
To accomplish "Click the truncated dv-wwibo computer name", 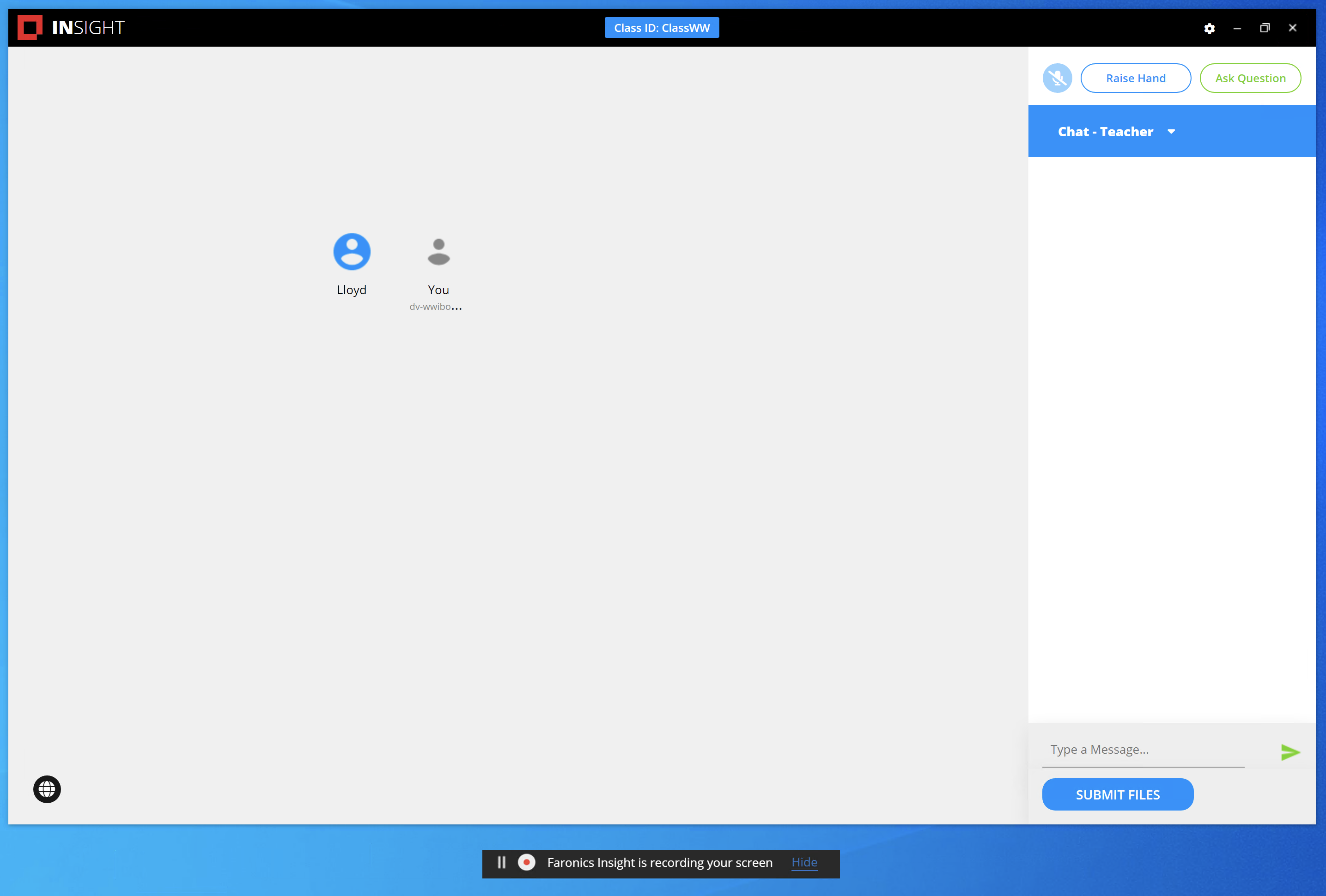I will (435, 307).
